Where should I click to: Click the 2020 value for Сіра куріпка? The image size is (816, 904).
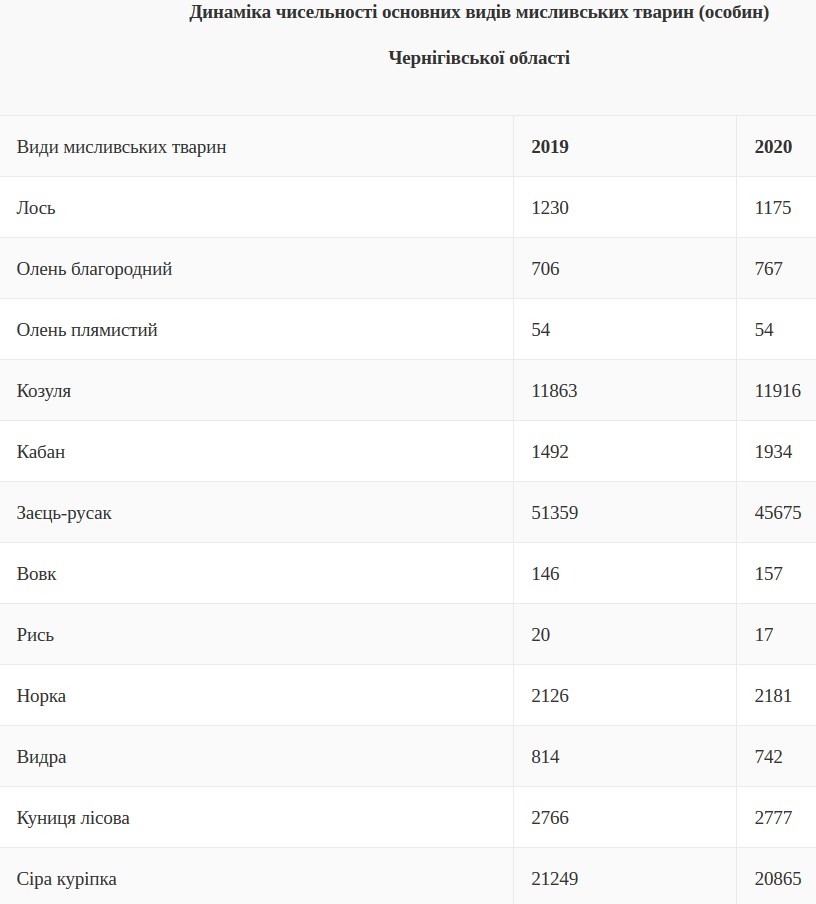tap(778, 879)
